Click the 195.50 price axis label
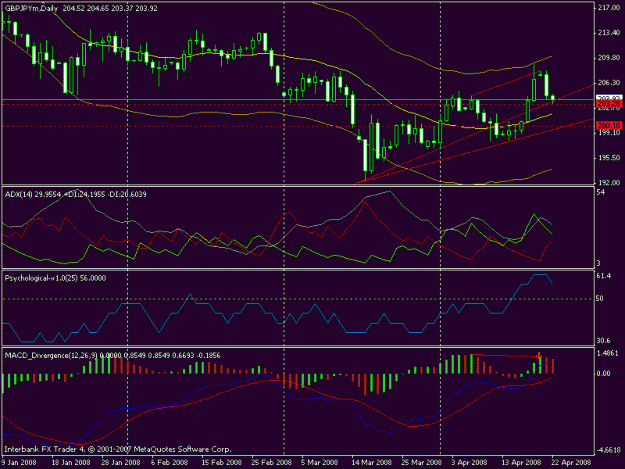 [x=609, y=158]
